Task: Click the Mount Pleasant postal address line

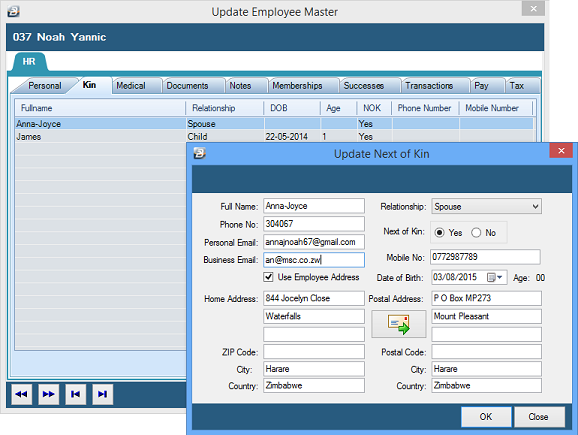Action: coord(487,316)
